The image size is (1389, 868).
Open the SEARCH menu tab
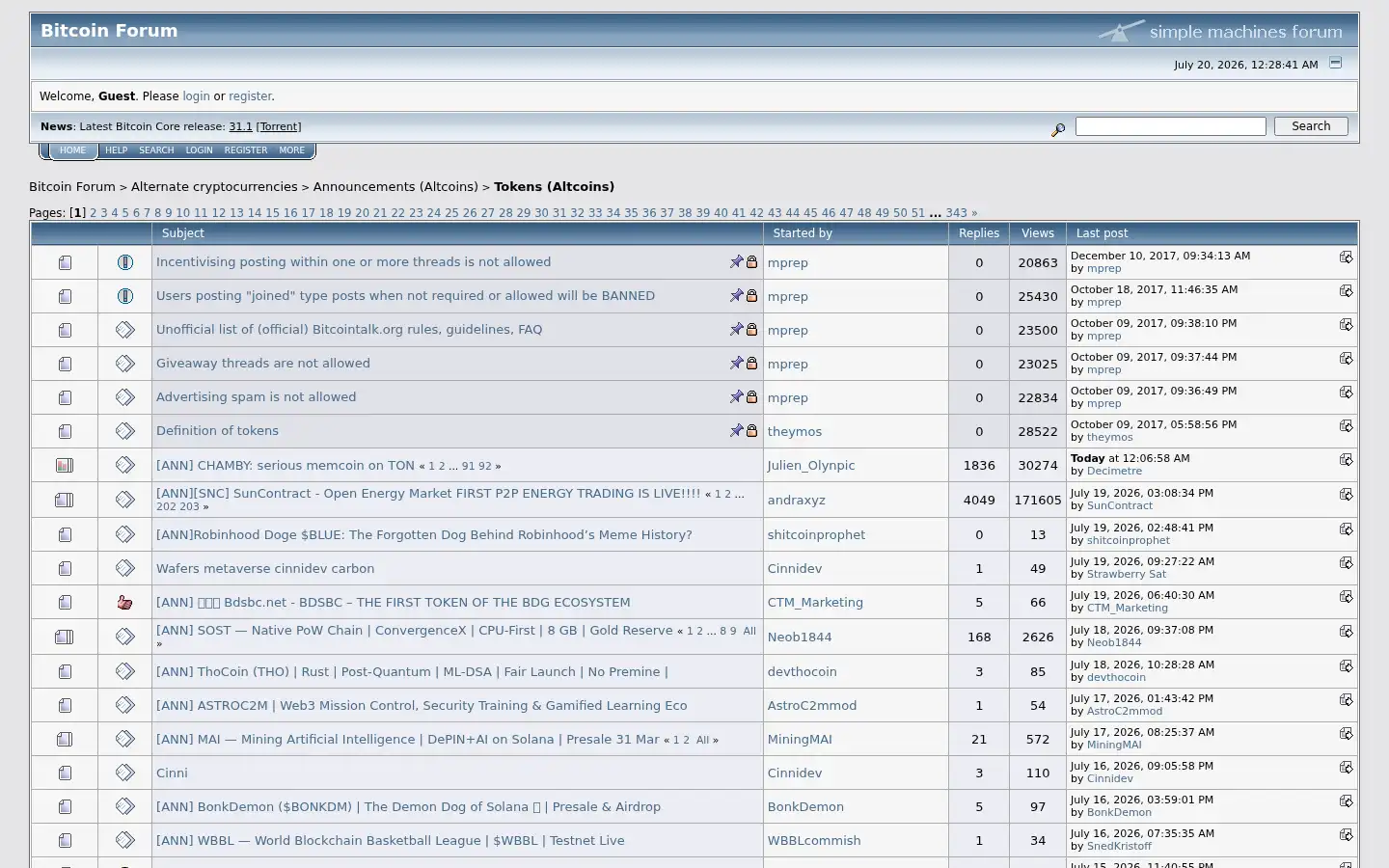pos(156,150)
